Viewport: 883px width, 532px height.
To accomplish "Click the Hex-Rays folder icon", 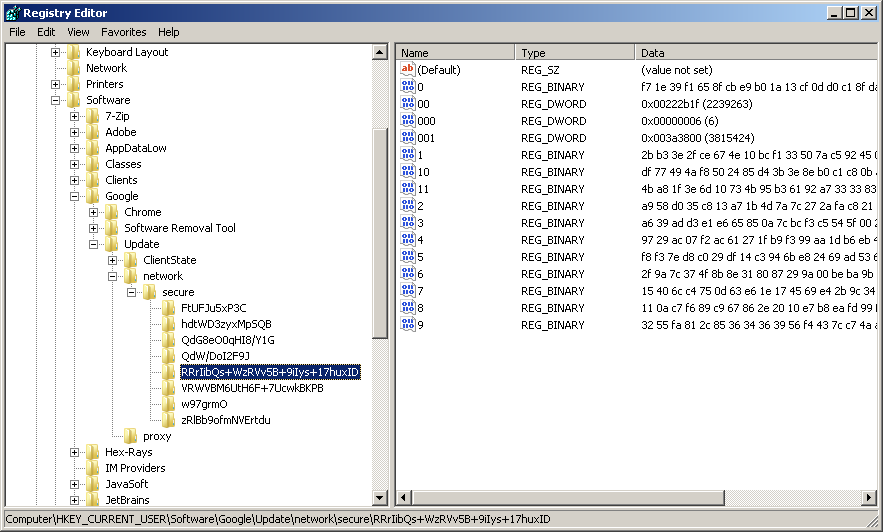I will [93, 452].
